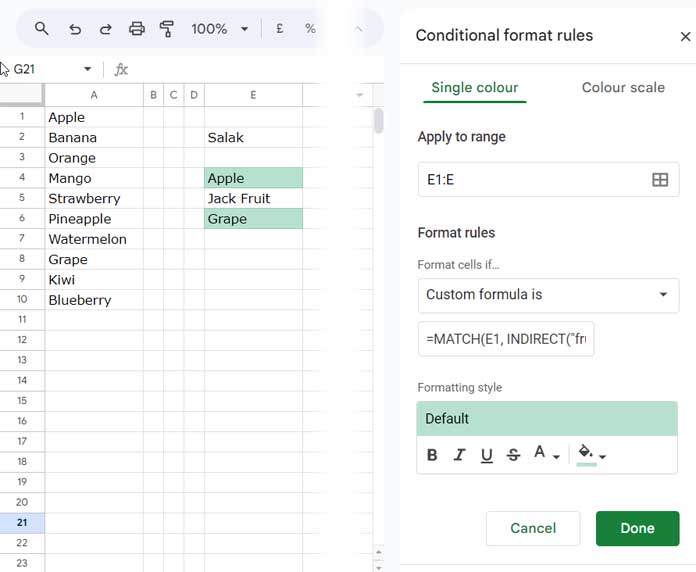This screenshot has height=572, width=696.
Task: Open the fill colour picker
Action: [x=592, y=454]
